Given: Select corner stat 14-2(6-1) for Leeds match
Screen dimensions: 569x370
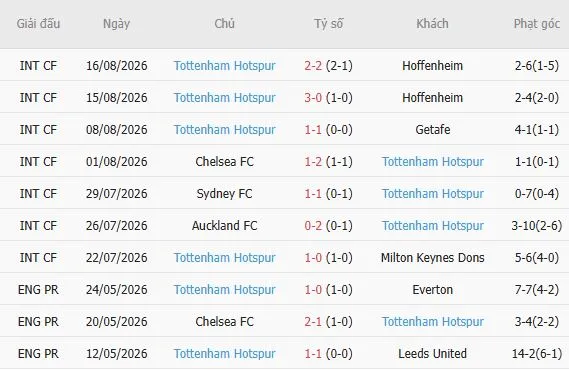Looking at the screenshot, I should point(537,353).
